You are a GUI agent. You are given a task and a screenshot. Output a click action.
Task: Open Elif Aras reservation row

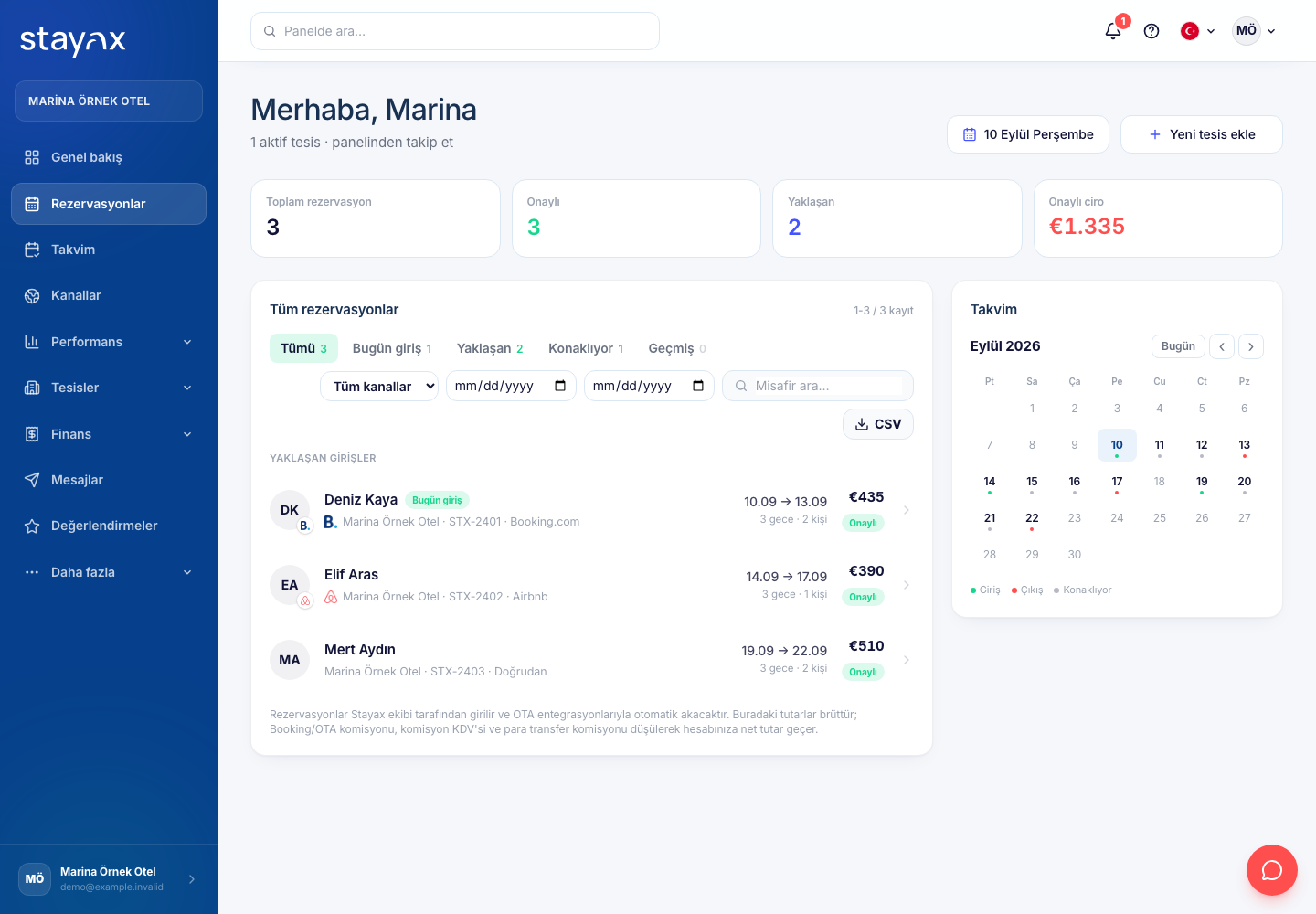591,585
